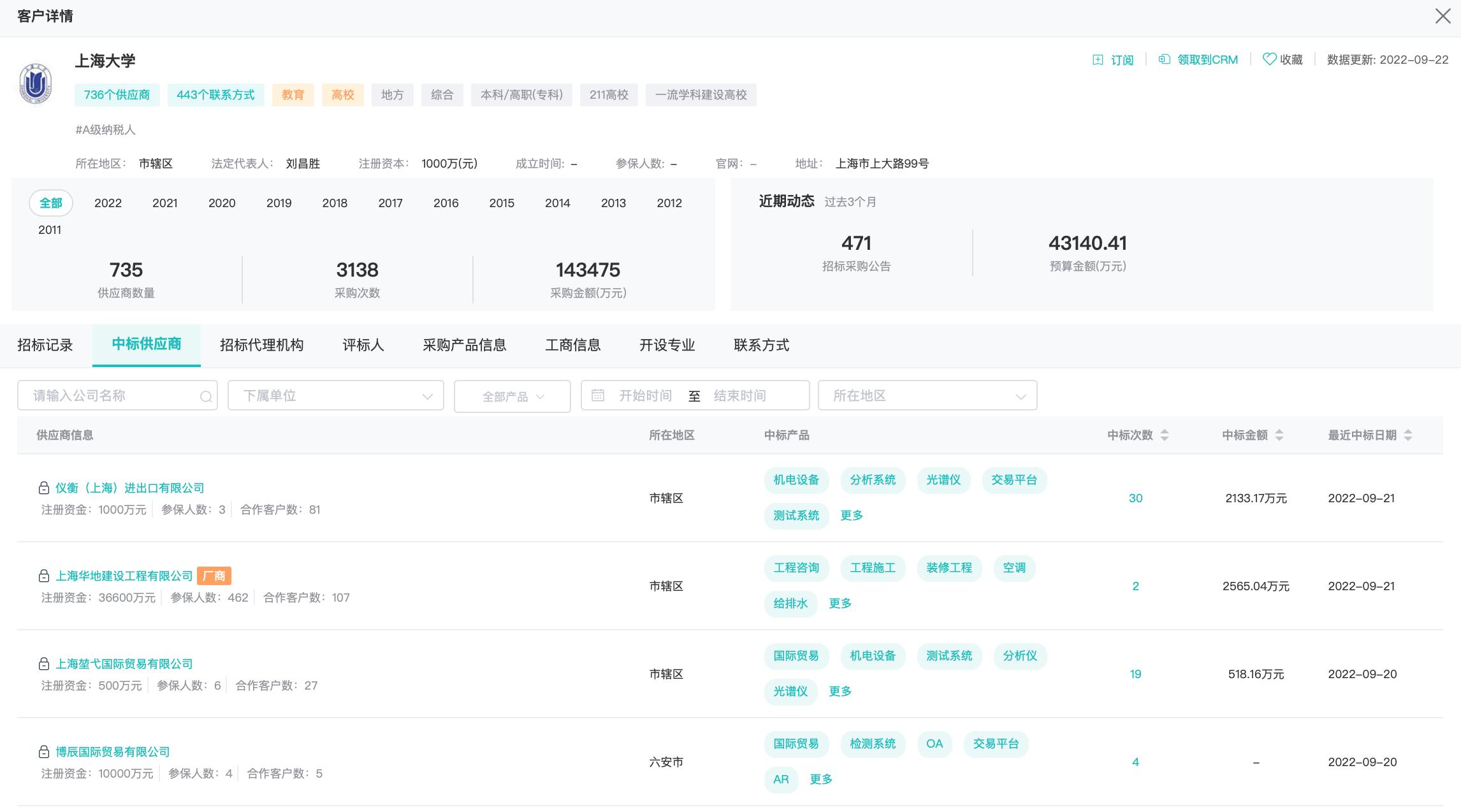Select the 中标供应商 tab
The image size is (1461, 812).
147,344
